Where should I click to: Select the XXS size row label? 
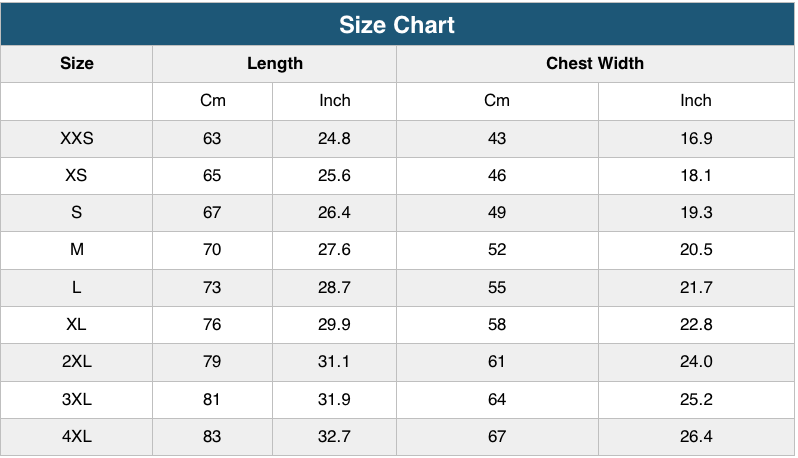pos(77,139)
